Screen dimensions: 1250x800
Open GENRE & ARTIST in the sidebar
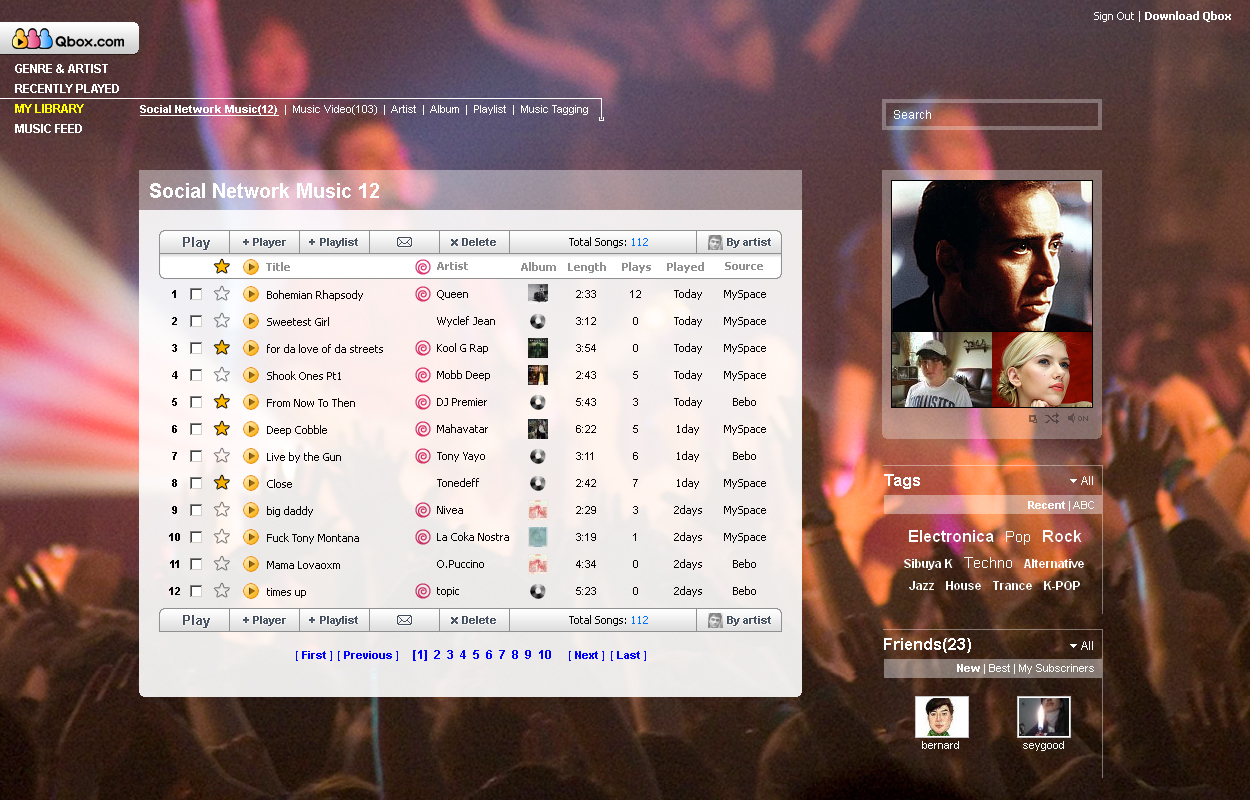pos(61,69)
